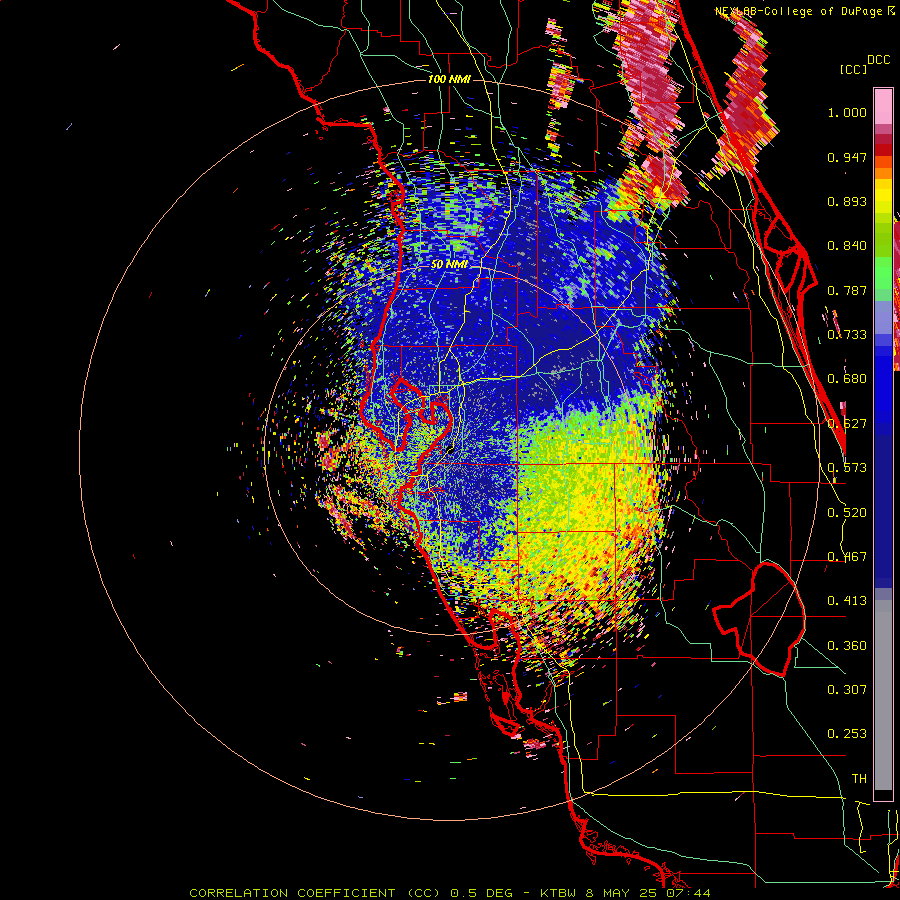Pick the bright yellow band near 0.893
The height and width of the screenshot is (900, 900).
point(883,196)
